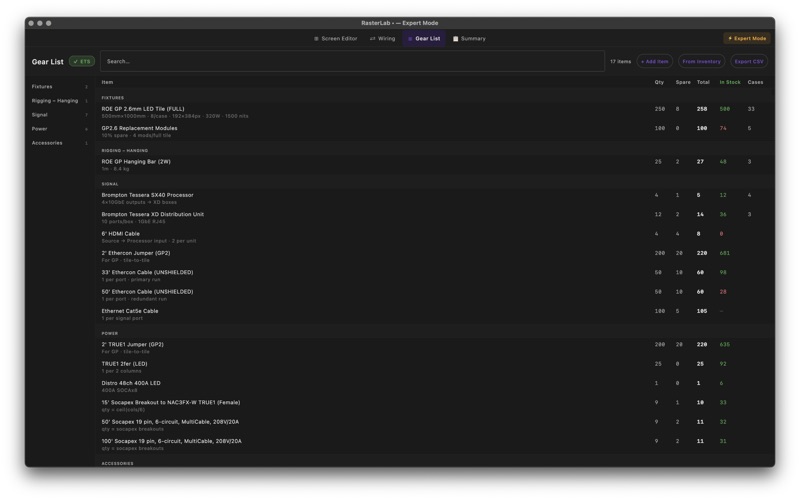Select GP2.6 Replacement Modules row
800x500 pixels.
click(x=435, y=132)
